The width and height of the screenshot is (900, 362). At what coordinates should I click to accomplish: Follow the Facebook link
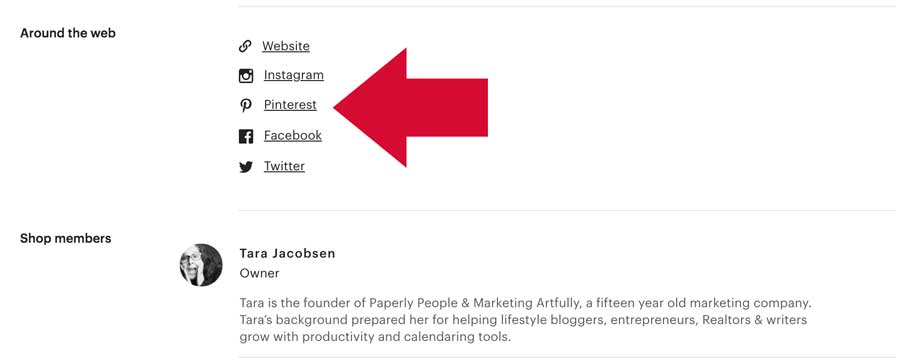[293, 135]
